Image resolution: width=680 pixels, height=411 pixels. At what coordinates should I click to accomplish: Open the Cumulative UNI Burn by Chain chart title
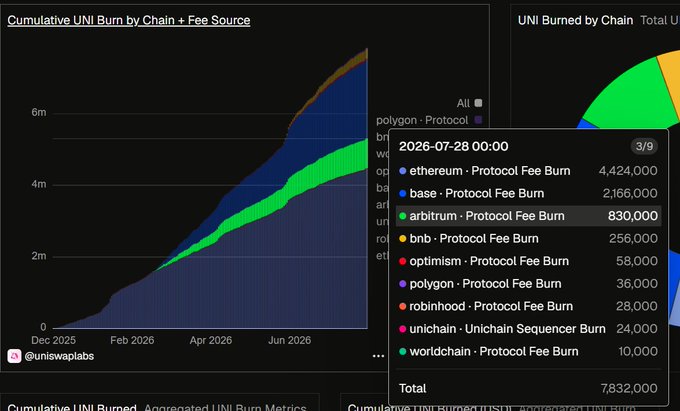click(x=129, y=20)
